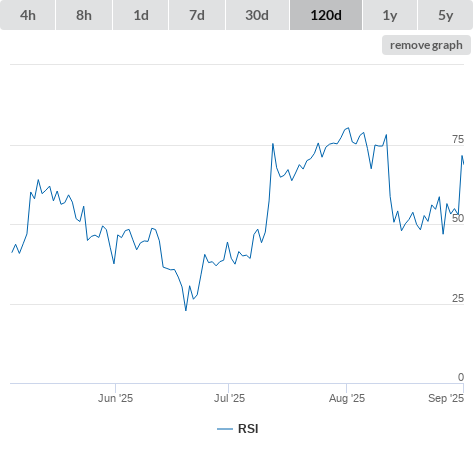Image resolution: width=474 pixels, height=455 pixels.
Task: Click the Jun '25 axis label
Action: pos(115,398)
